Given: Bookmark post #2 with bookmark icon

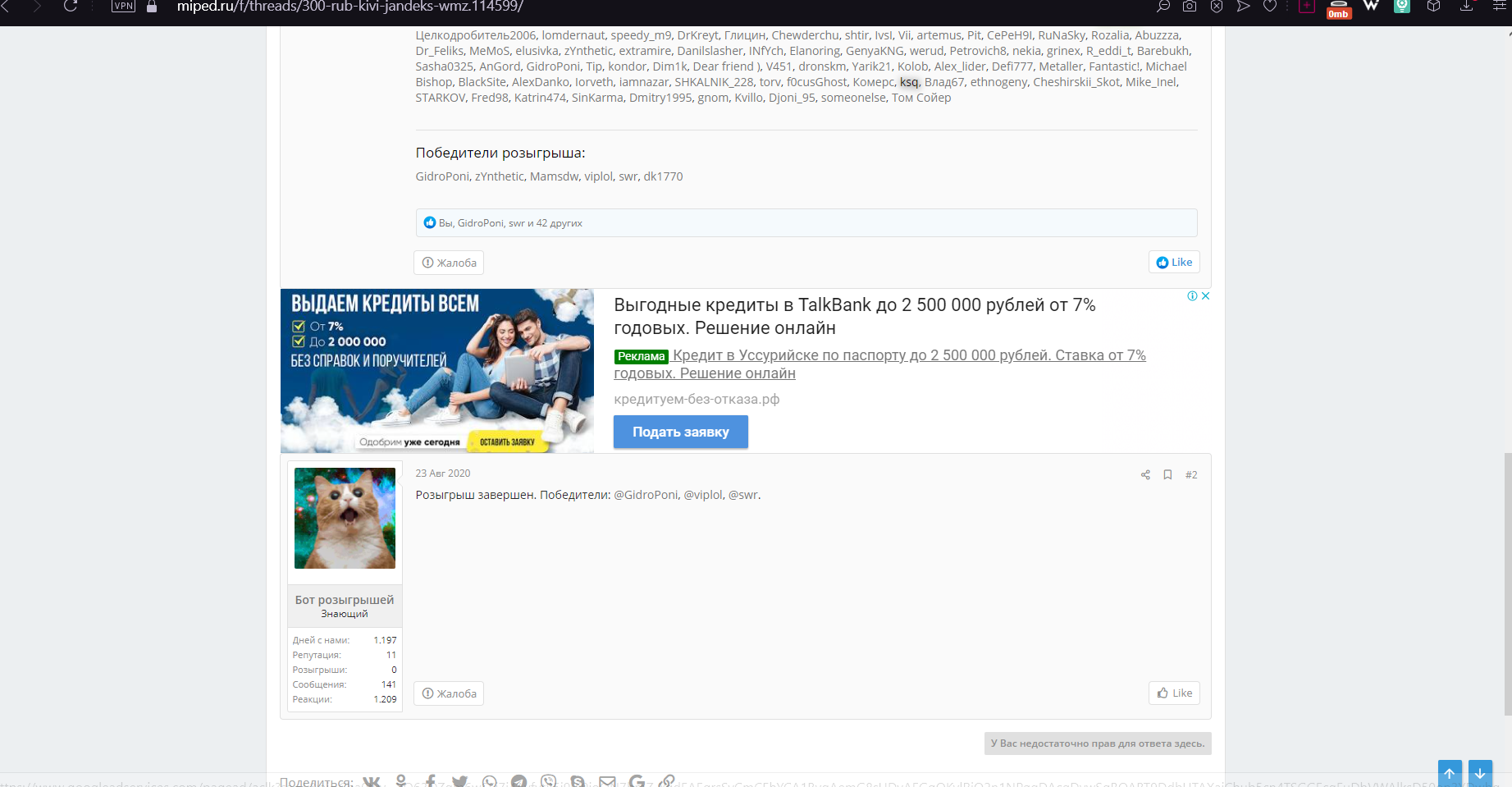Looking at the screenshot, I should [1167, 474].
